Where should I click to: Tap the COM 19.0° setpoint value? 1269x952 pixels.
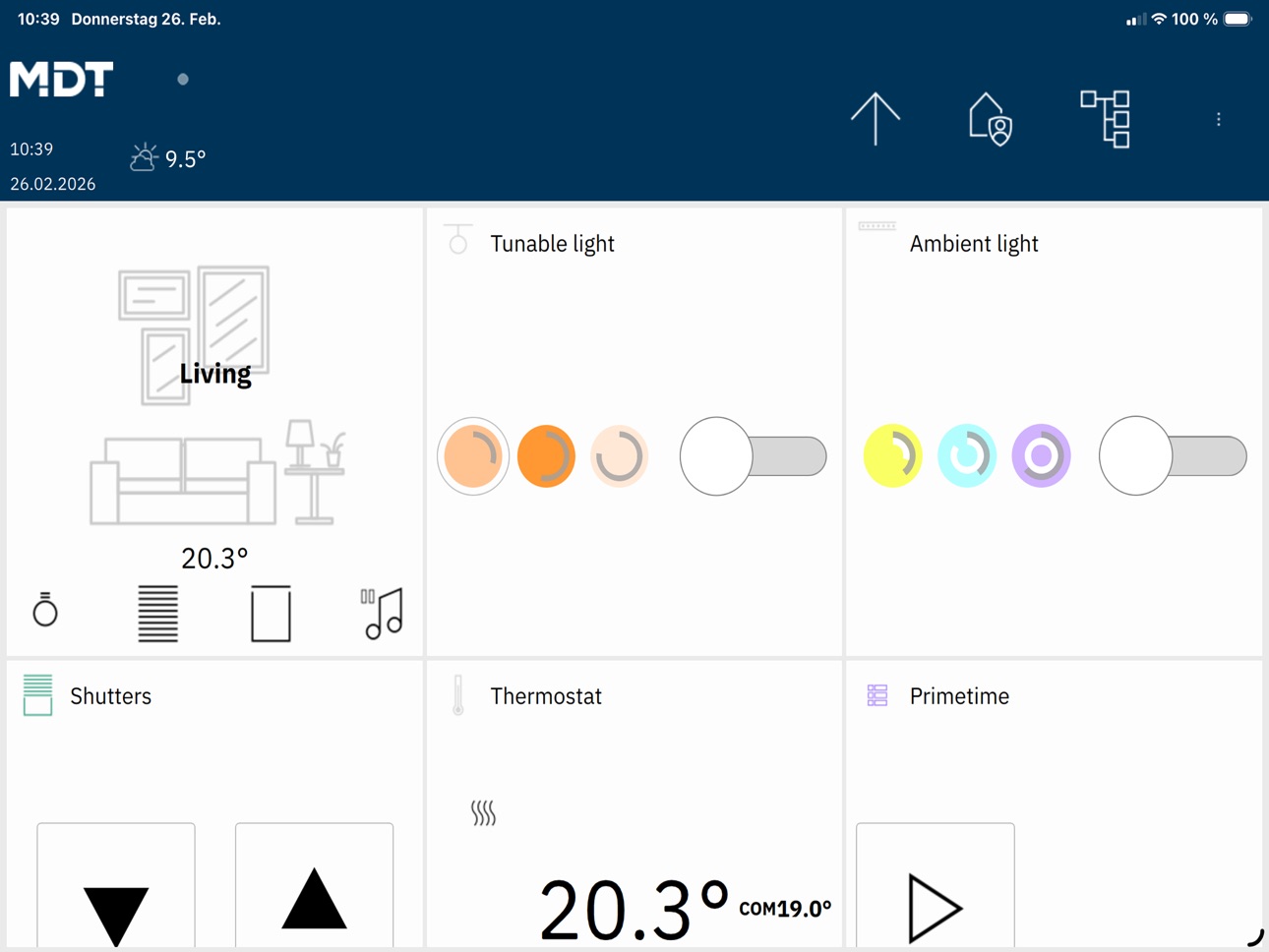click(785, 909)
